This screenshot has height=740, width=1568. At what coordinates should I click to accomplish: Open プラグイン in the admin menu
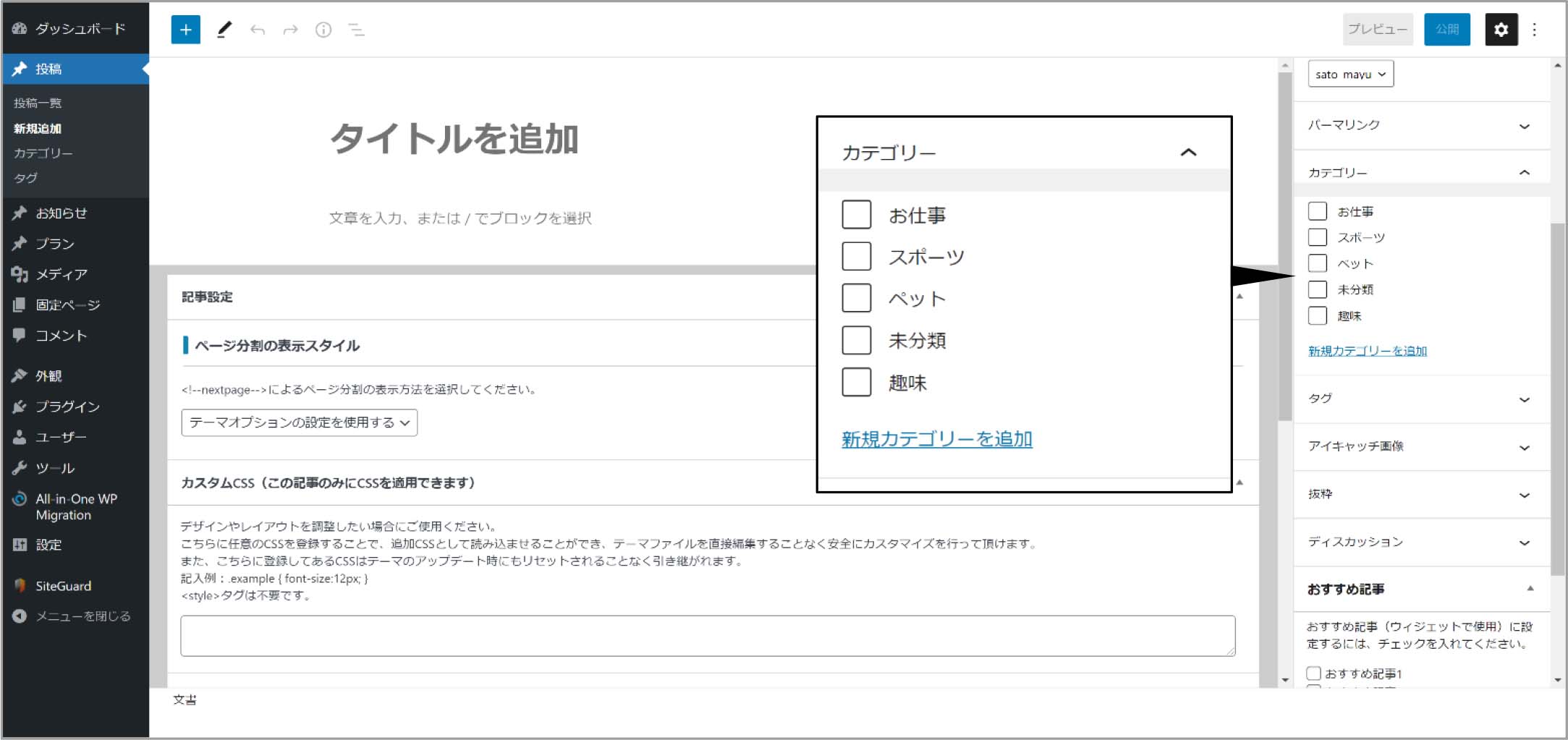[x=67, y=407]
